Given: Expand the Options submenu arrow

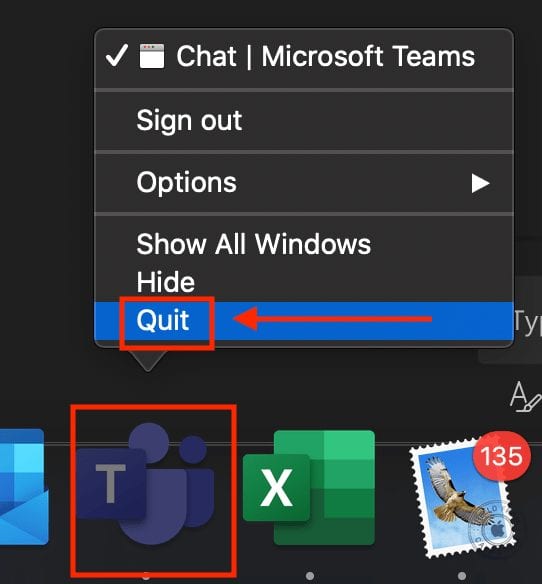Looking at the screenshot, I should (480, 183).
